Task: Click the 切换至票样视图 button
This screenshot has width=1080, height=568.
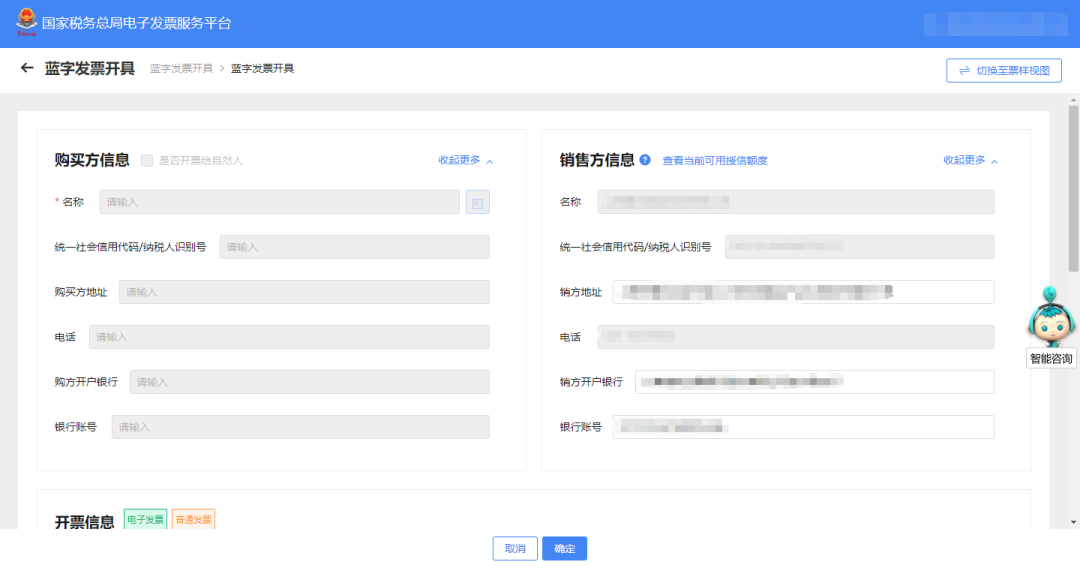Action: (1004, 71)
